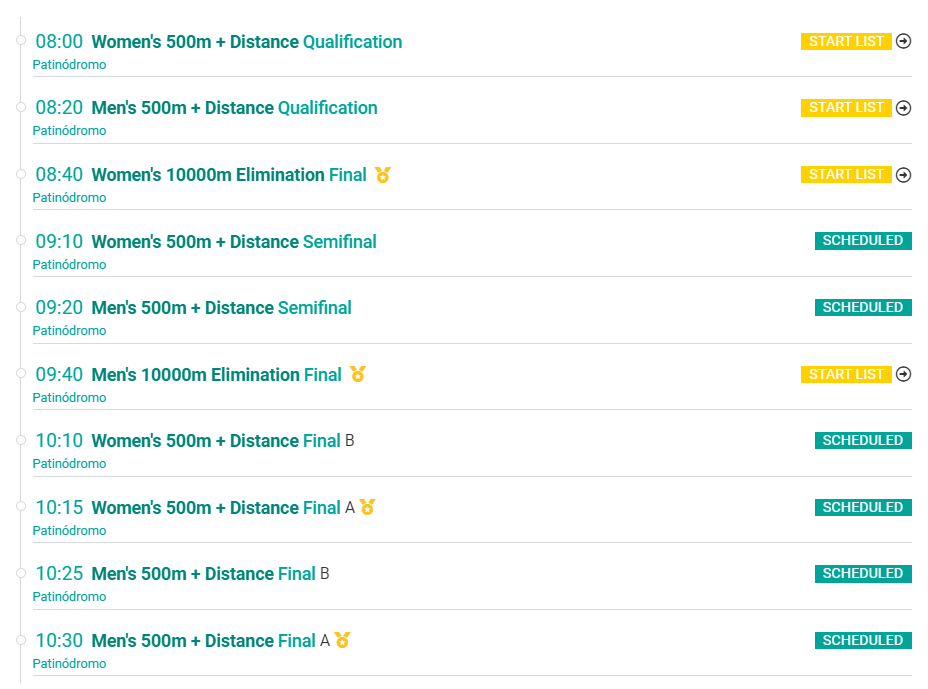Click medal icon beside Men's 10000m Elimination Final
Screen dimensions: 928x689
point(357,374)
